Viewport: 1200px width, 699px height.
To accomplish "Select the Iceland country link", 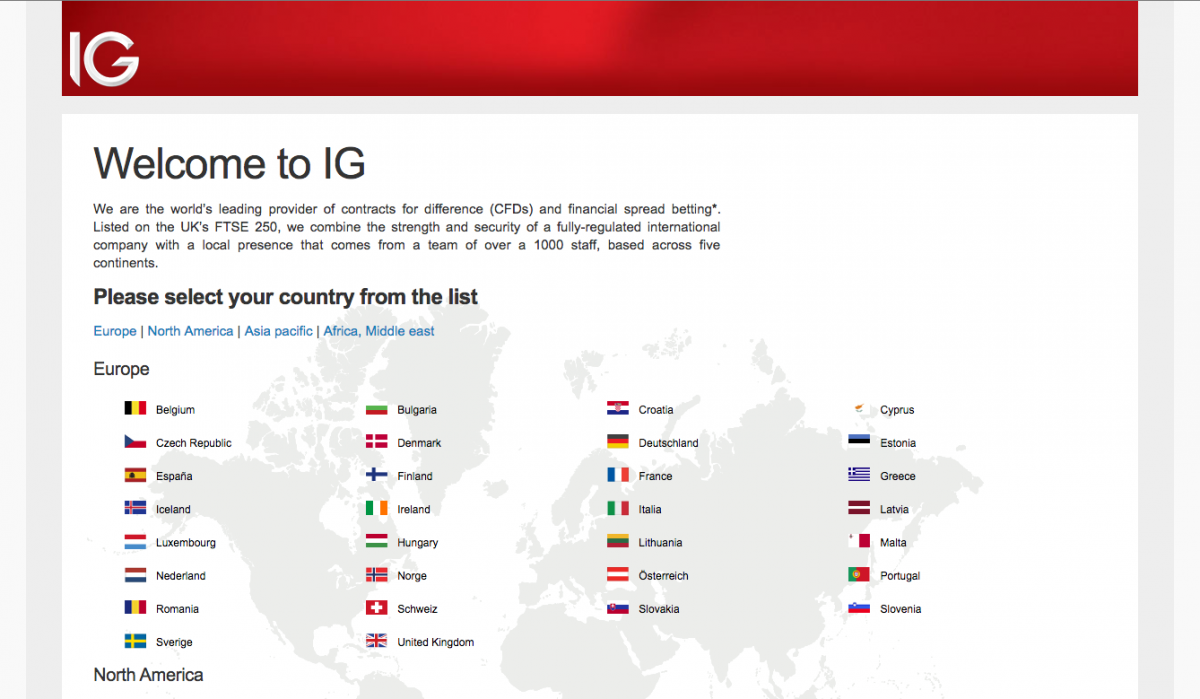I will pyautogui.click(x=173, y=509).
